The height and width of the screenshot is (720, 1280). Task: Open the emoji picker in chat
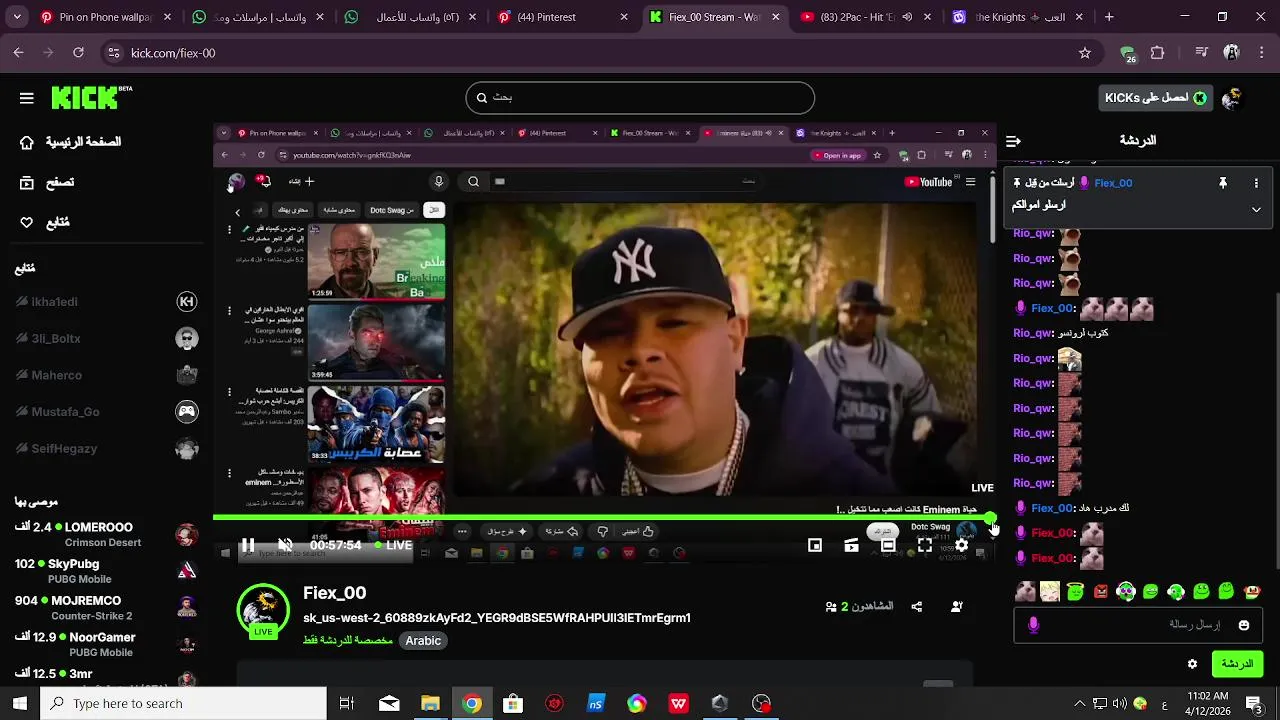[x=1244, y=625]
